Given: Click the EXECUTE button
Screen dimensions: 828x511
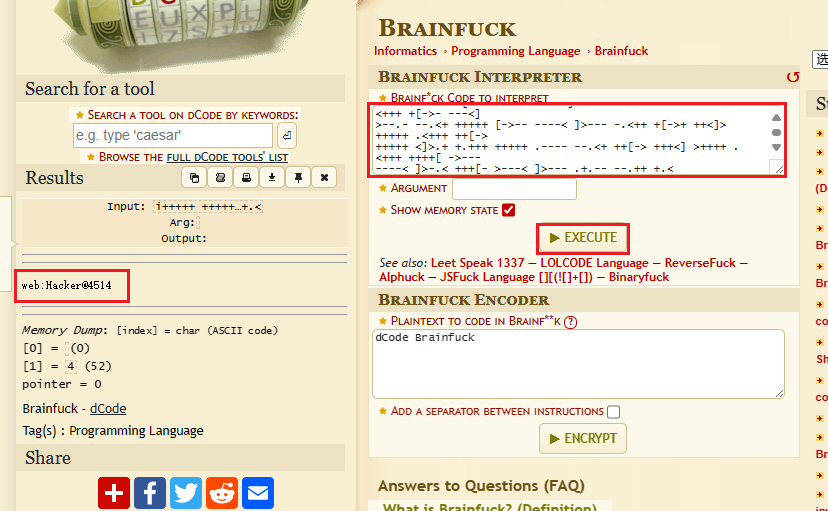Looking at the screenshot, I should (x=583, y=238).
